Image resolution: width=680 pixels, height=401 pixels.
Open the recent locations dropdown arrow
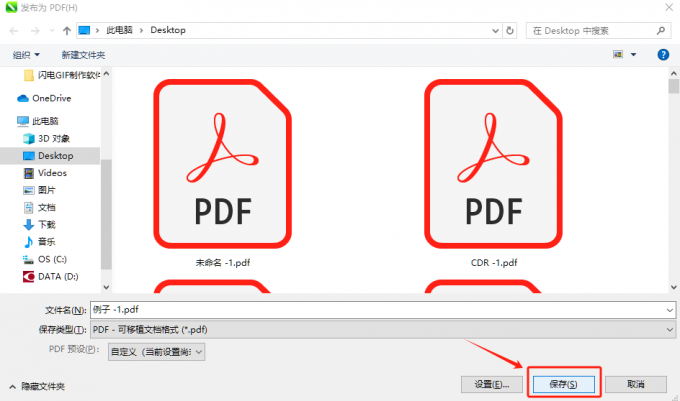[52, 31]
